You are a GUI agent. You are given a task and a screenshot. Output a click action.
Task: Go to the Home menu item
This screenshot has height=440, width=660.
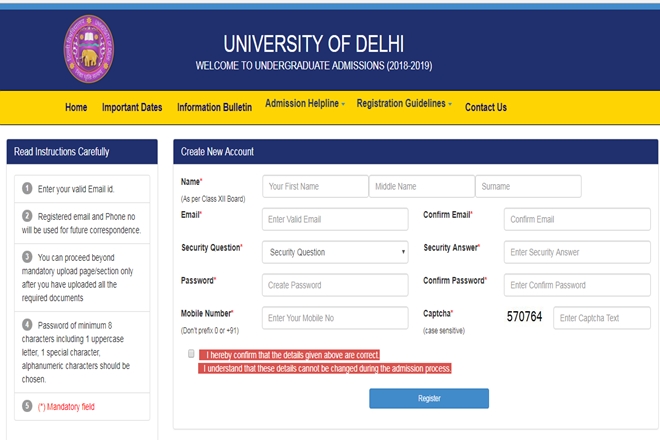coord(76,107)
